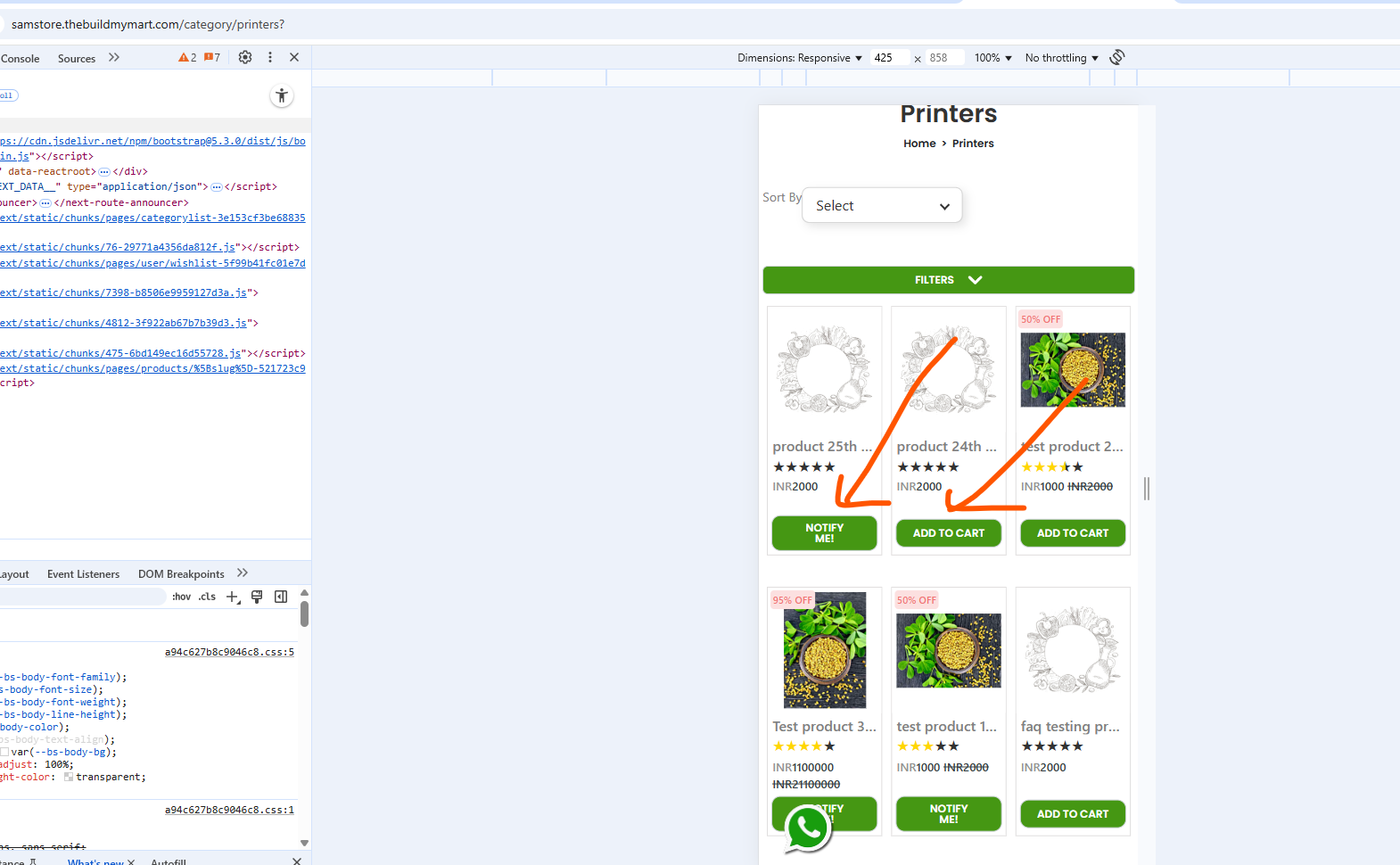Click the rotate device orientation icon

[1117, 57]
